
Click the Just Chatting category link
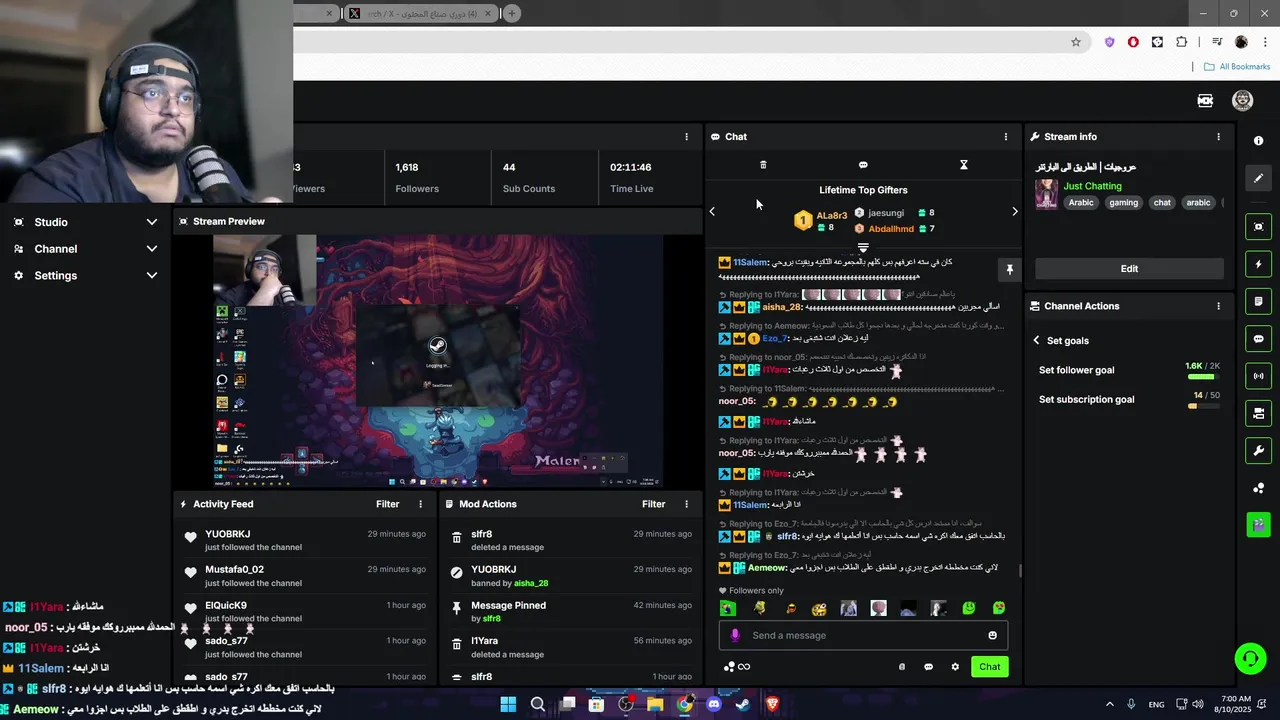(x=1092, y=186)
